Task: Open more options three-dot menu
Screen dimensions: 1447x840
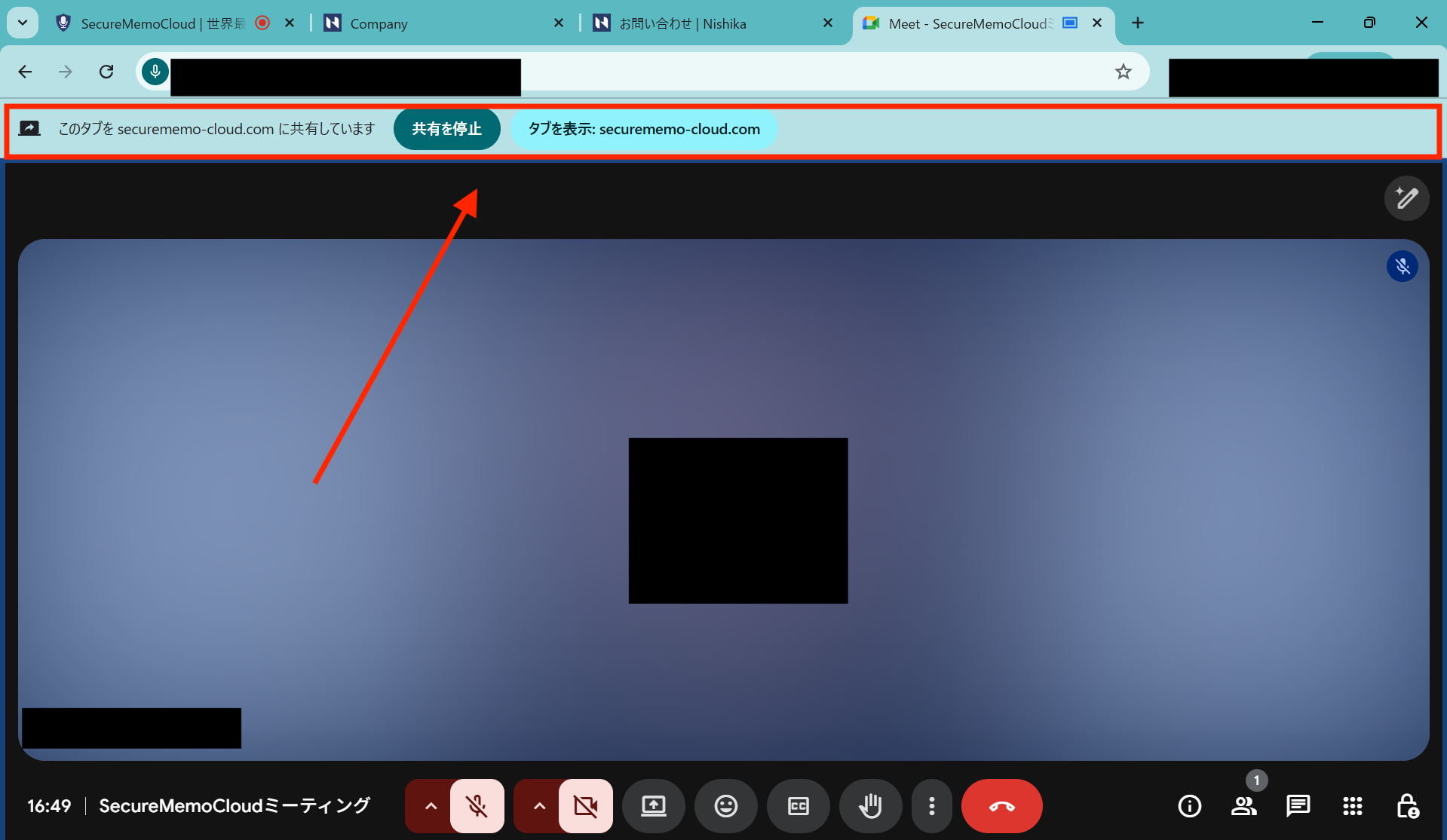Action: point(932,806)
